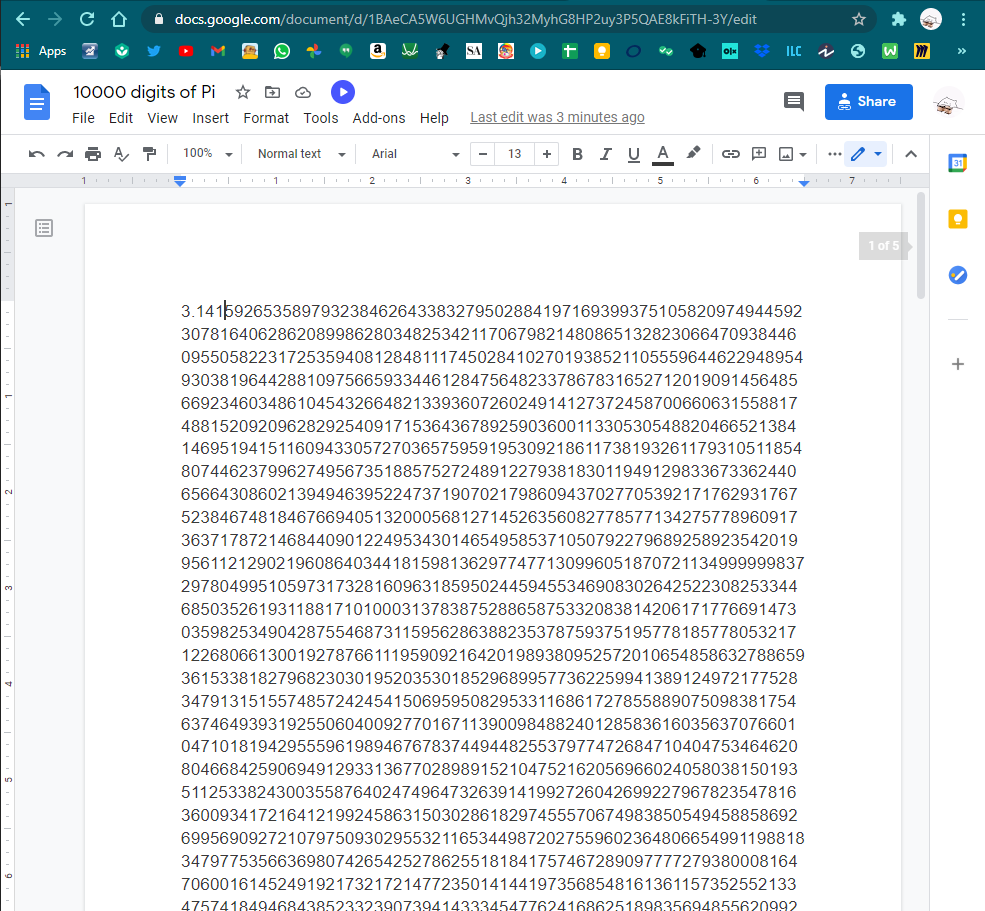985x911 pixels.
Task: Expand the insert image dropdown arrow
Action: [803, 155]
